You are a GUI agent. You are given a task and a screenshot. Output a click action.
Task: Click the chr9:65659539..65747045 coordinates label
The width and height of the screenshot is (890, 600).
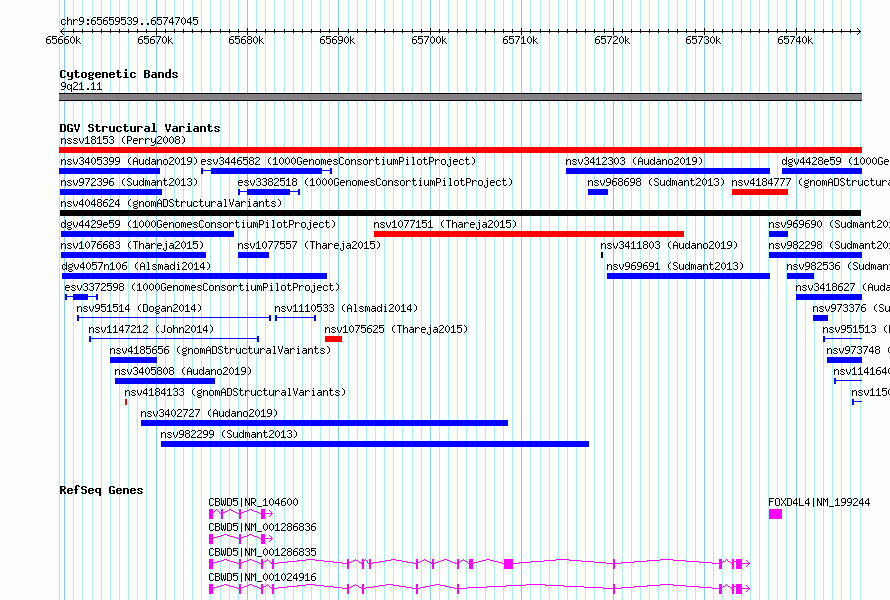129,21
